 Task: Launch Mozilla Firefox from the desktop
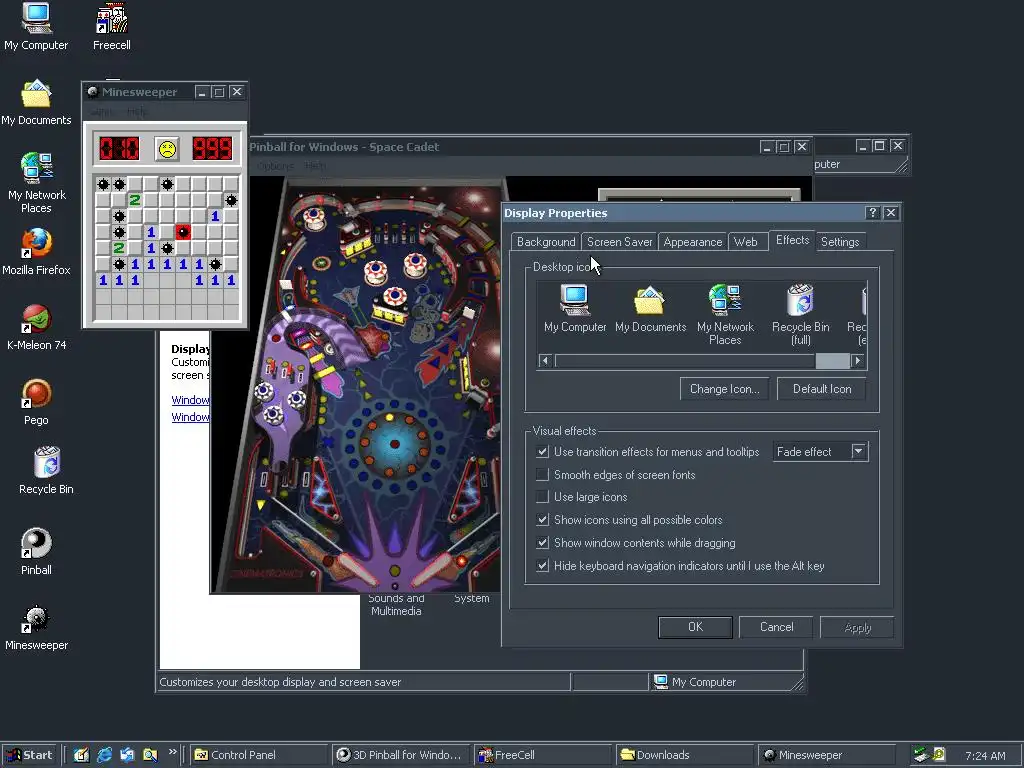[36, 251]
